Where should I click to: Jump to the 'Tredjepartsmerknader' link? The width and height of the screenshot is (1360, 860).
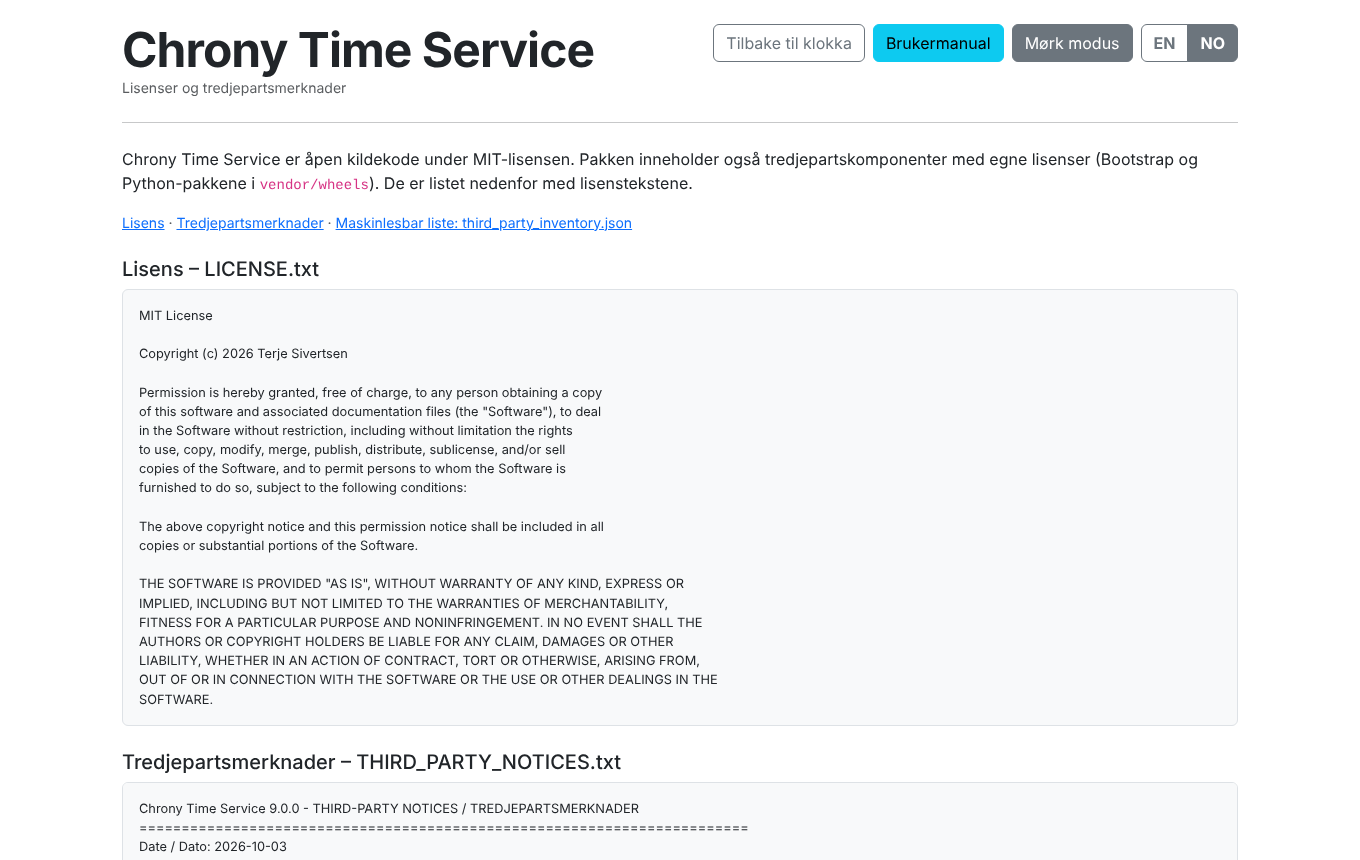click(x=250, y=223)
